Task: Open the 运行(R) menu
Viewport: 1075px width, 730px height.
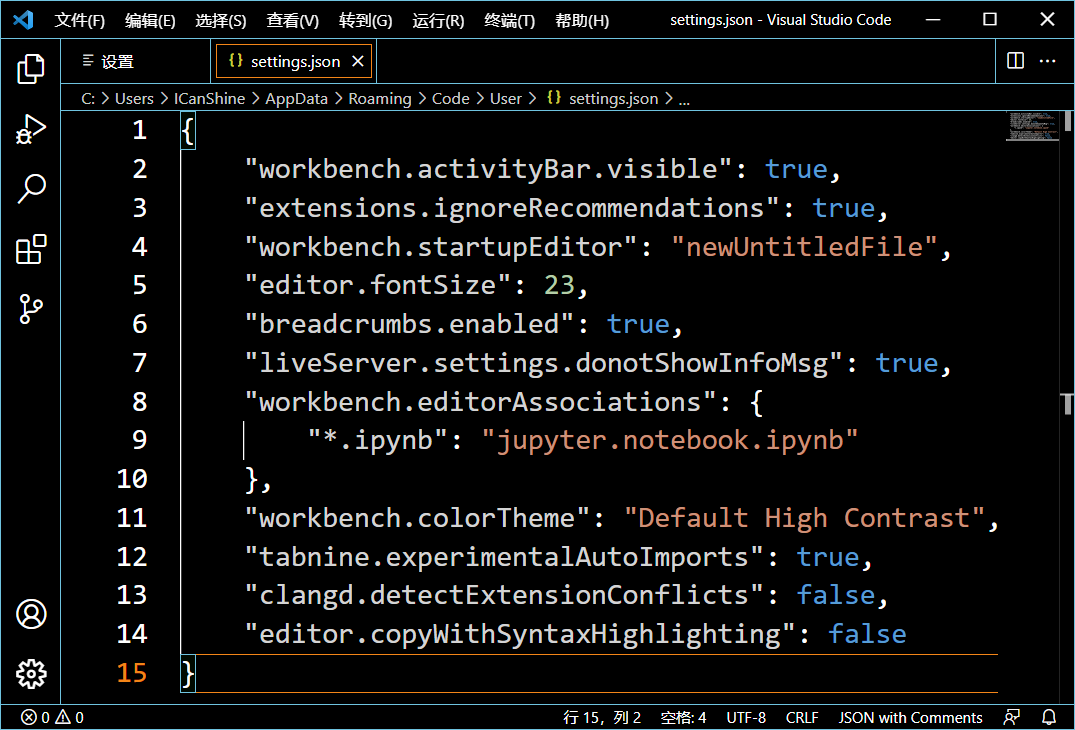Action: tap(438, 21)
